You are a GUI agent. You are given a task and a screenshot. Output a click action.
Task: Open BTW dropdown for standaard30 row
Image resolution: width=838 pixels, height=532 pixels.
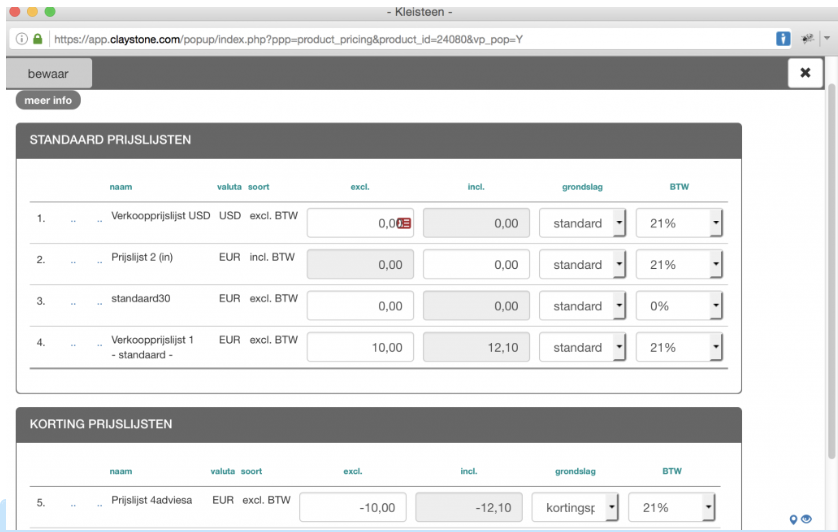679,306
